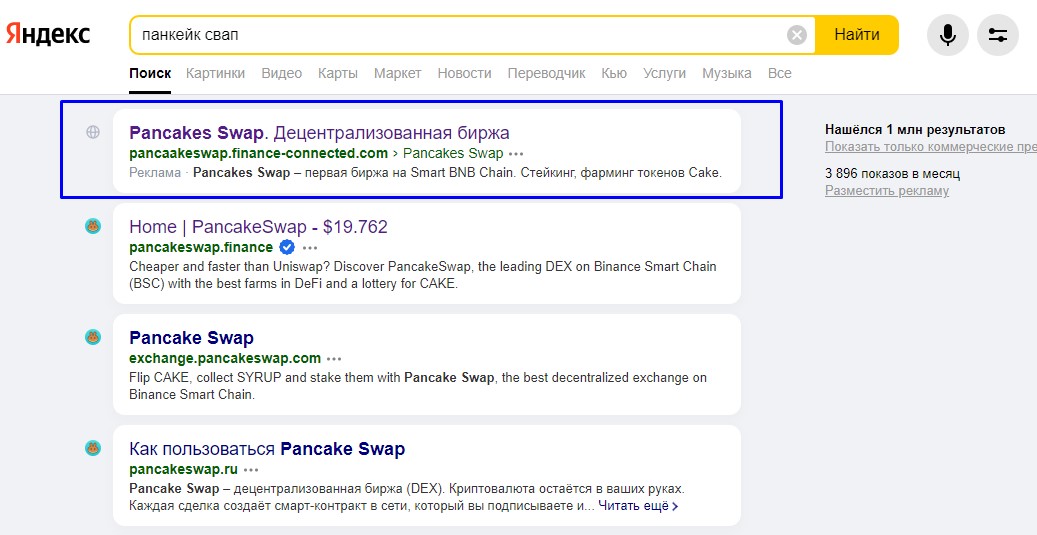Open the Услуги tab

(664, 73)
